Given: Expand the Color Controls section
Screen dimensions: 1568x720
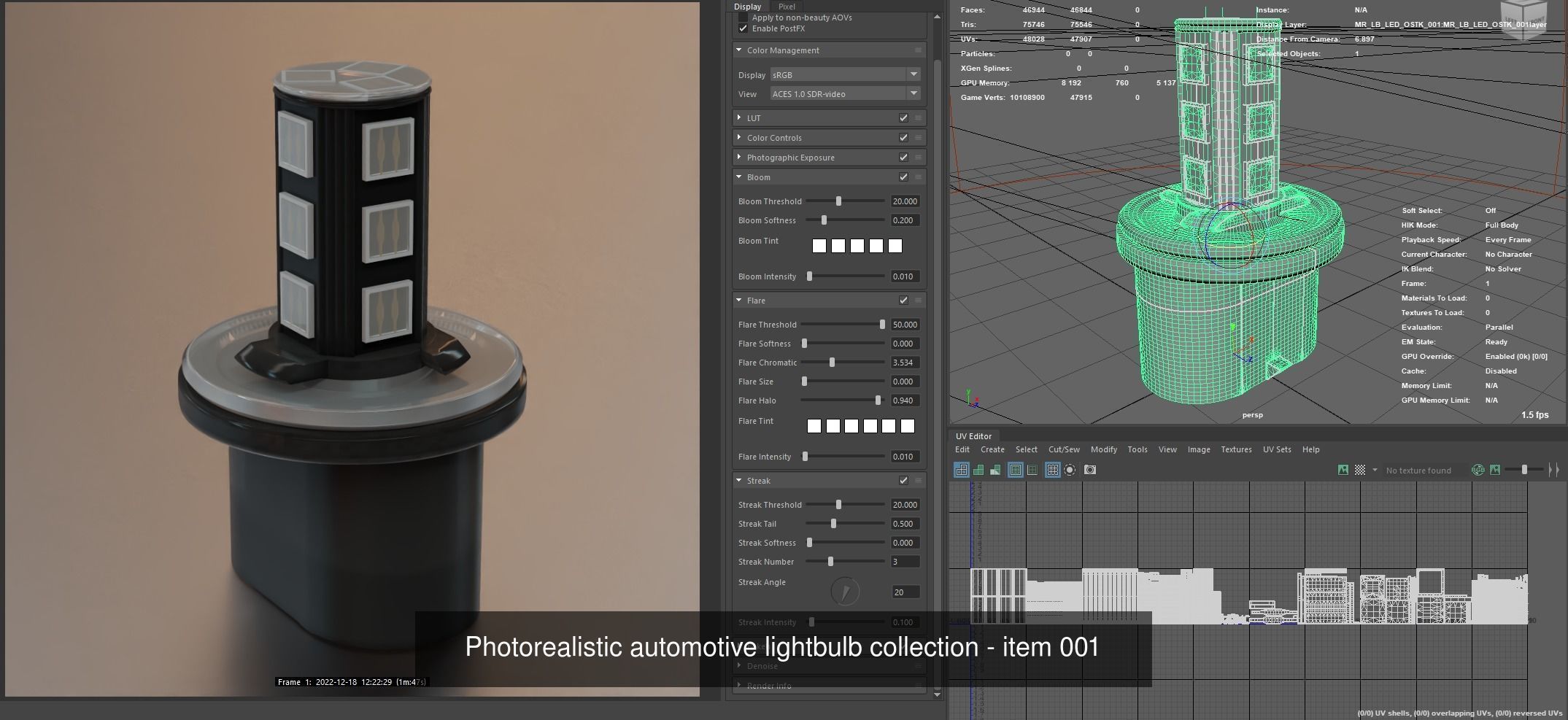Looking at the screenshot, I should (x=739, y=138).
